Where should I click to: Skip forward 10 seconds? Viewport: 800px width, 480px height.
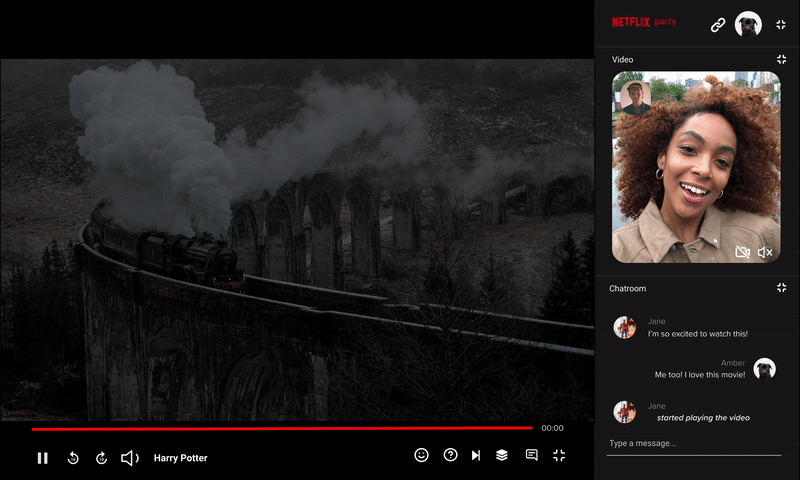pyautogui.click(x=102, y=458)
